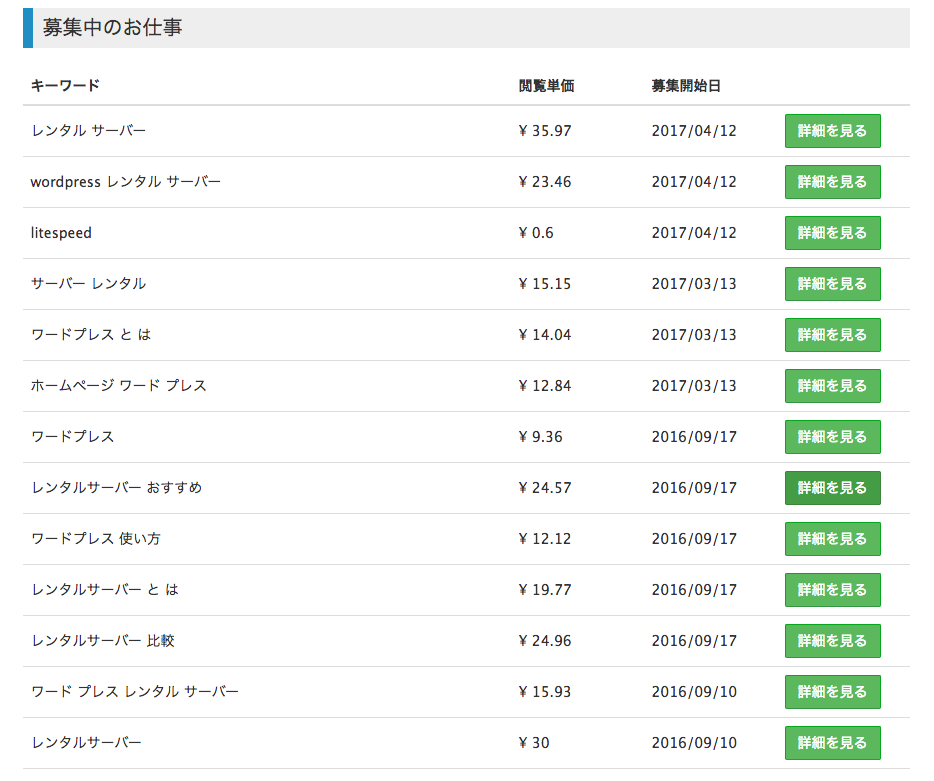Viewport: 934px width, 781px height.
Task: Click keyword サーバー レンタル
Action: 88,284
